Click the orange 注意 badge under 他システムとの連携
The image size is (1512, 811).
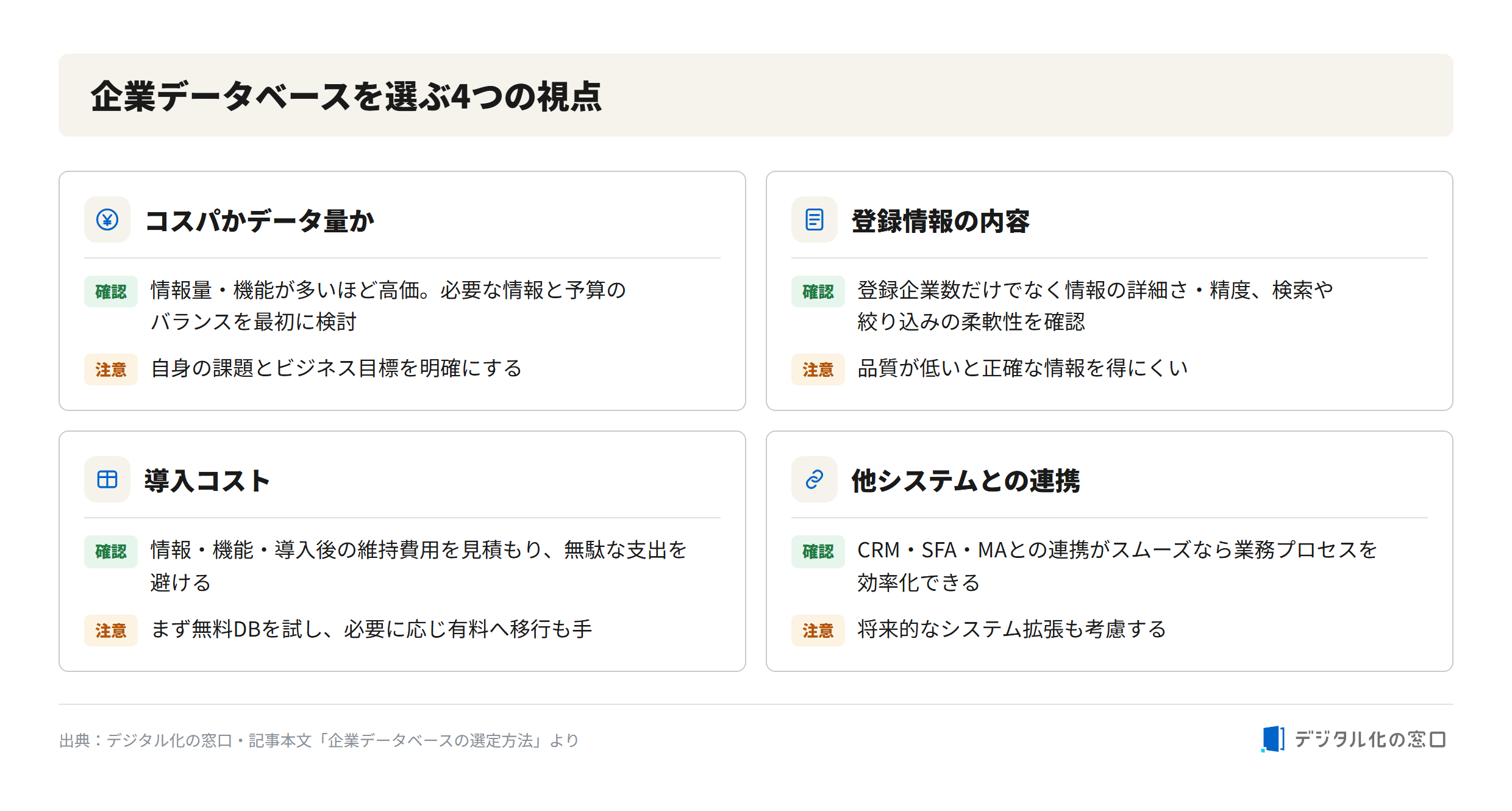point(818,631)
